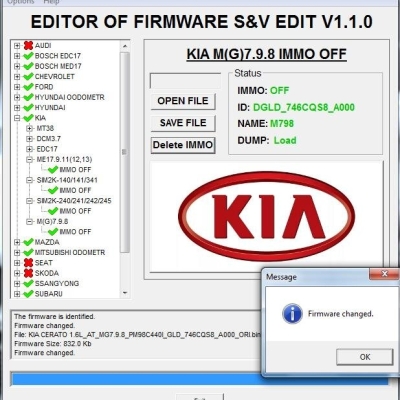
Task: Click the green check next to BOSCH EDC17
Action: pos(28,56)
